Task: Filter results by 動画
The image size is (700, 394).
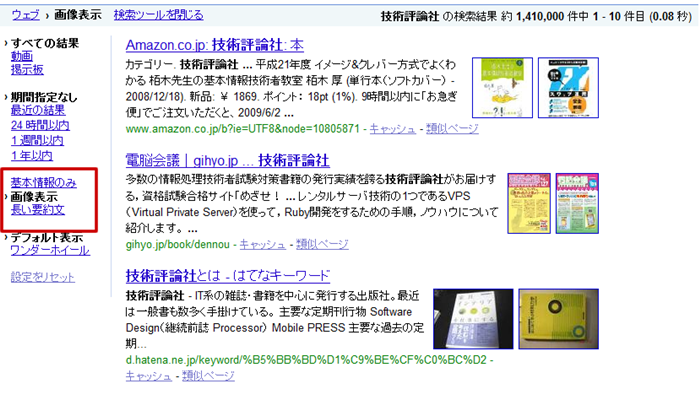Action: [x=22, y=56]
